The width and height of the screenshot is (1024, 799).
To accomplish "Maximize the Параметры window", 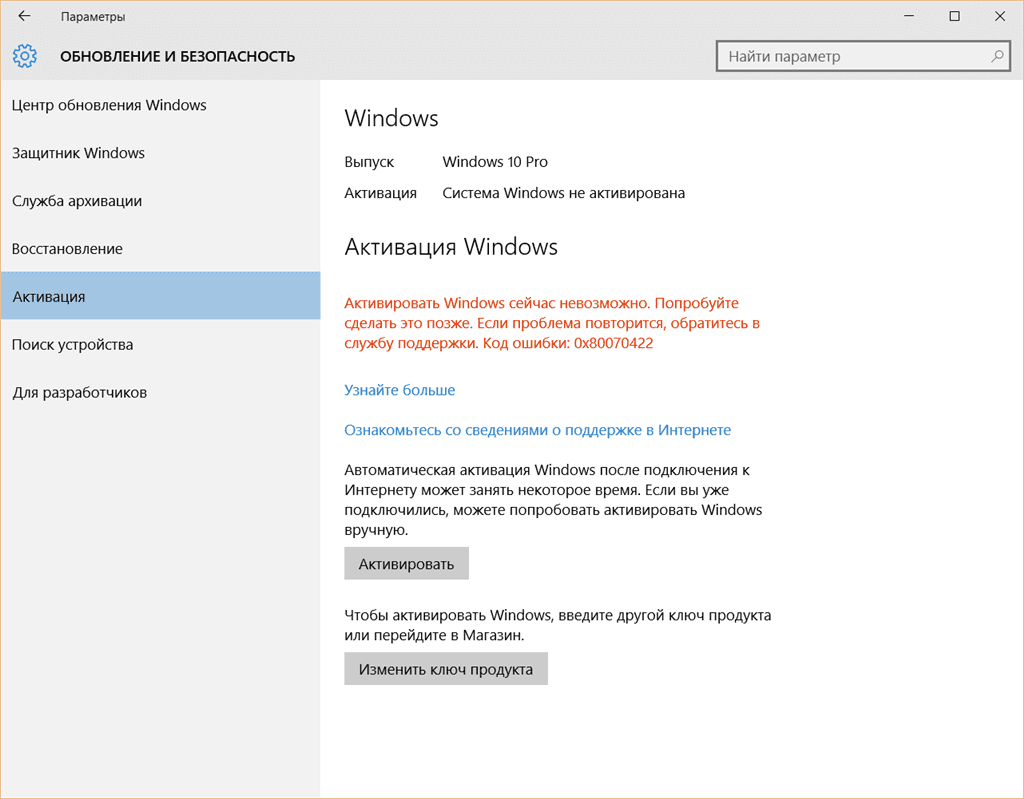I will [x=954, y=16].
